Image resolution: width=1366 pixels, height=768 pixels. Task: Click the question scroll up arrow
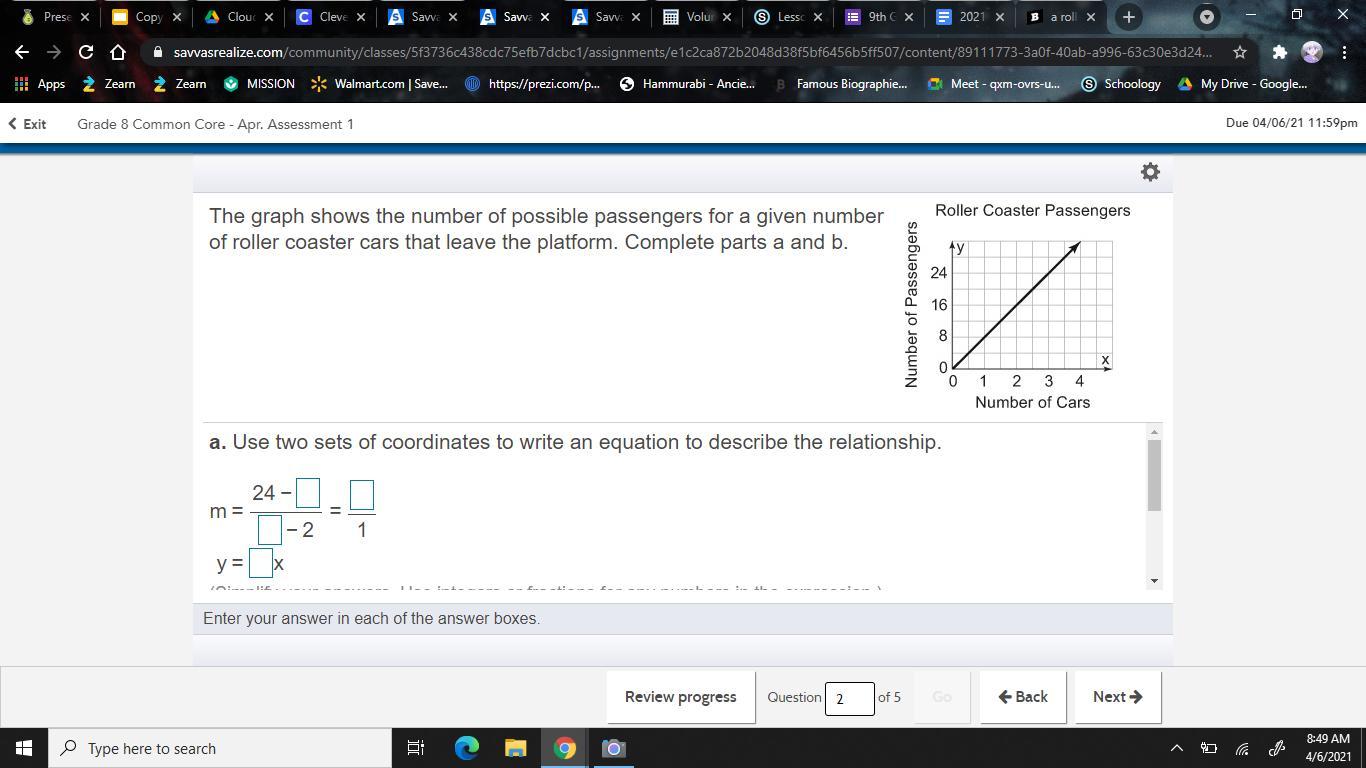(1154, 432)
